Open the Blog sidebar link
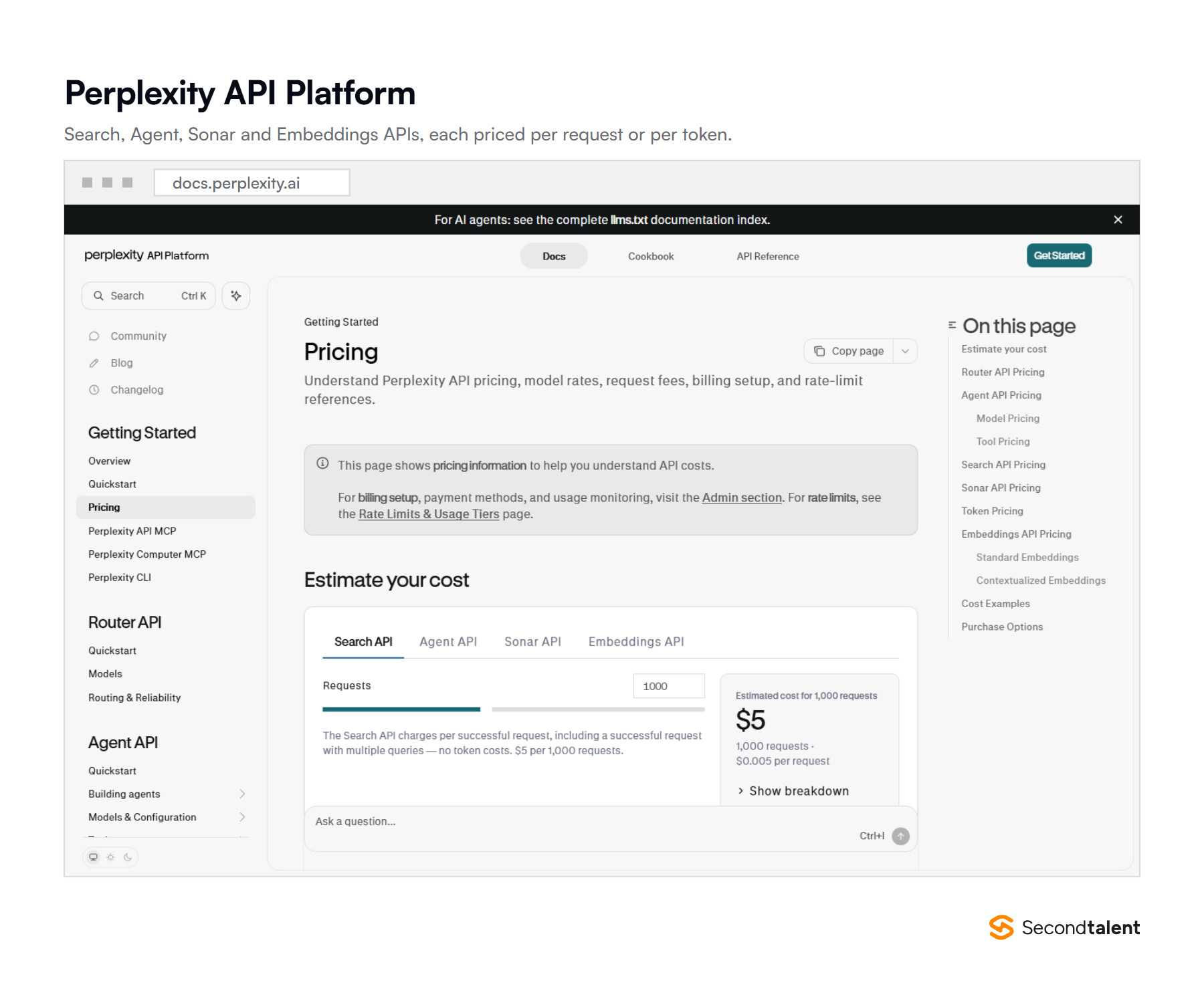Screen dimensions: 1204x999 122,363
